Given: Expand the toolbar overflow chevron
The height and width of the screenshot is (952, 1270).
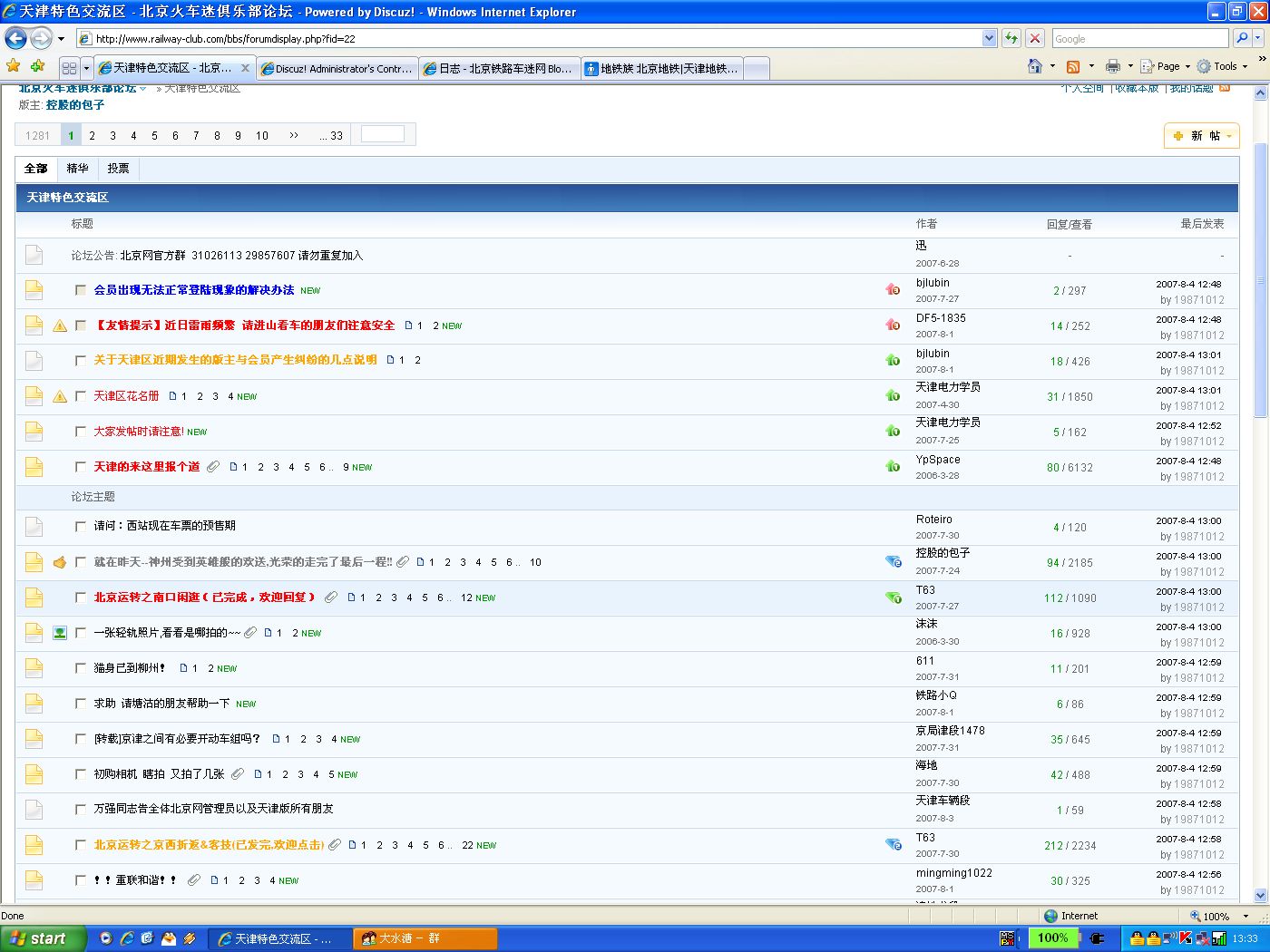Looking at the screenshot, I should click(1261, 58).
